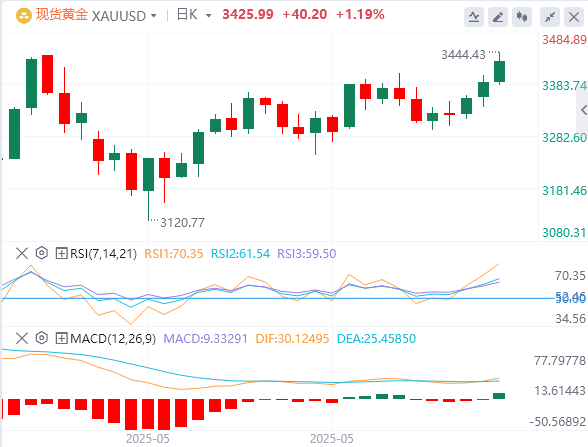Toggle MACD panel expand plus box
This screenshot has height=447, width=588.
click(61, 338)
